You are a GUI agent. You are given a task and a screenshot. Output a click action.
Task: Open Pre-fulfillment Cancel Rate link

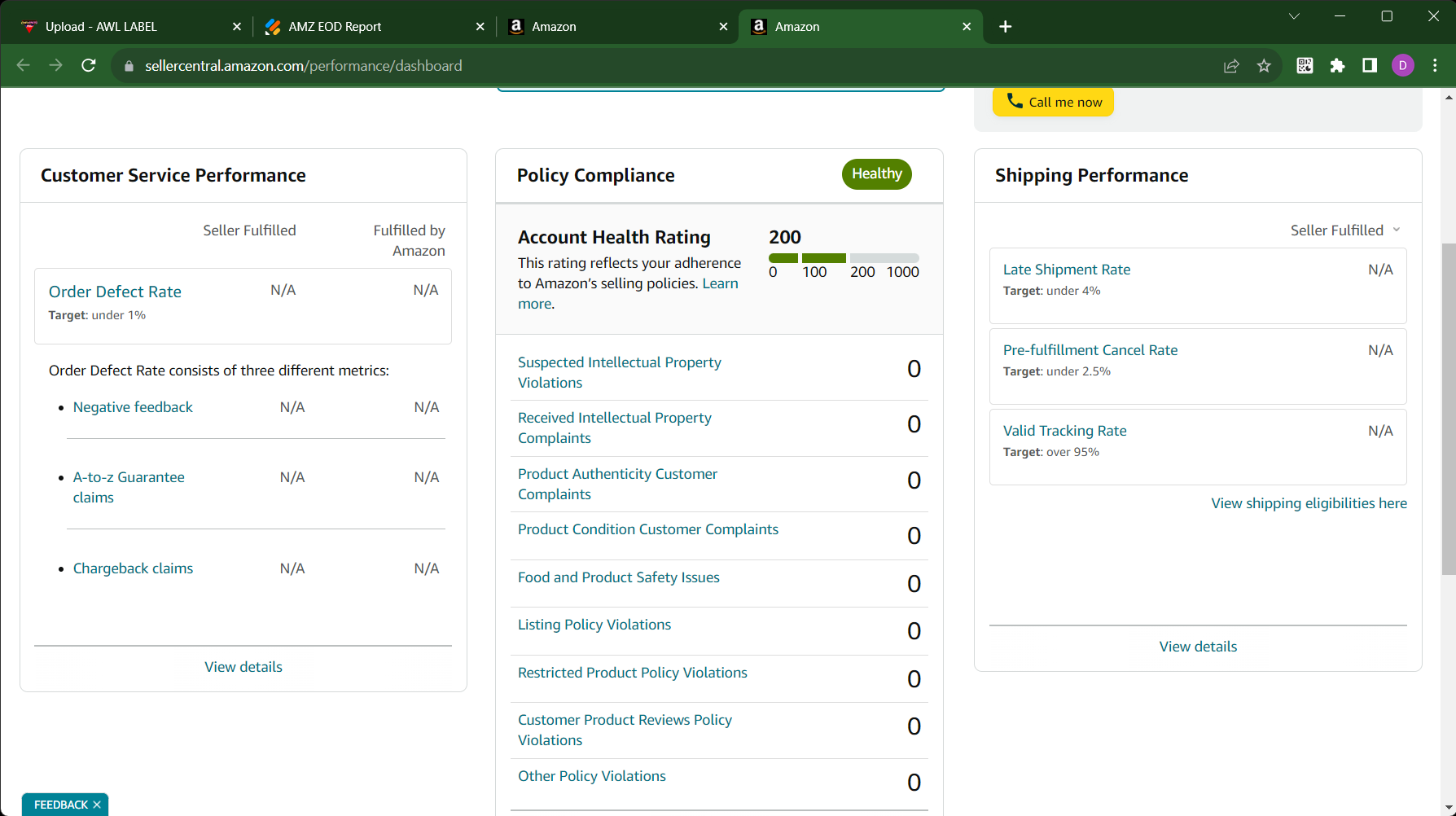click(x=1090, y=350)
